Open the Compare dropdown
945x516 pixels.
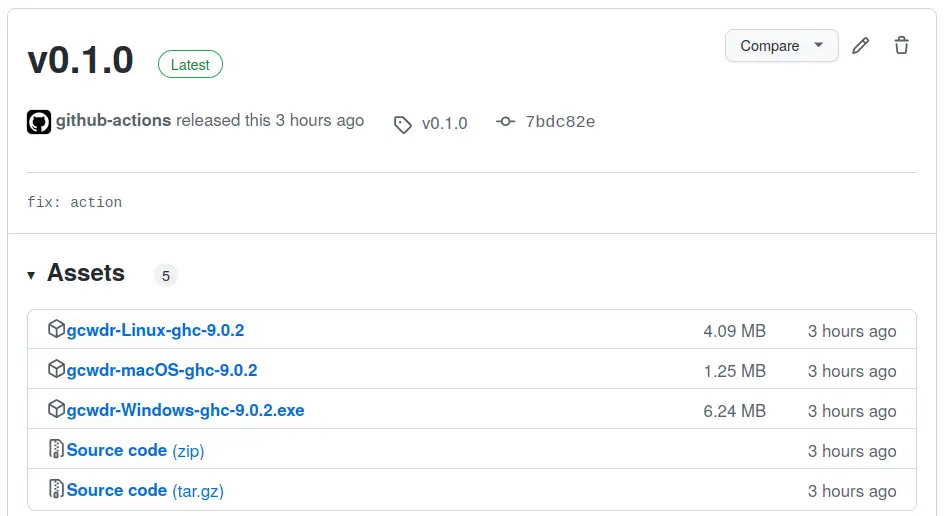pos(781,46)
